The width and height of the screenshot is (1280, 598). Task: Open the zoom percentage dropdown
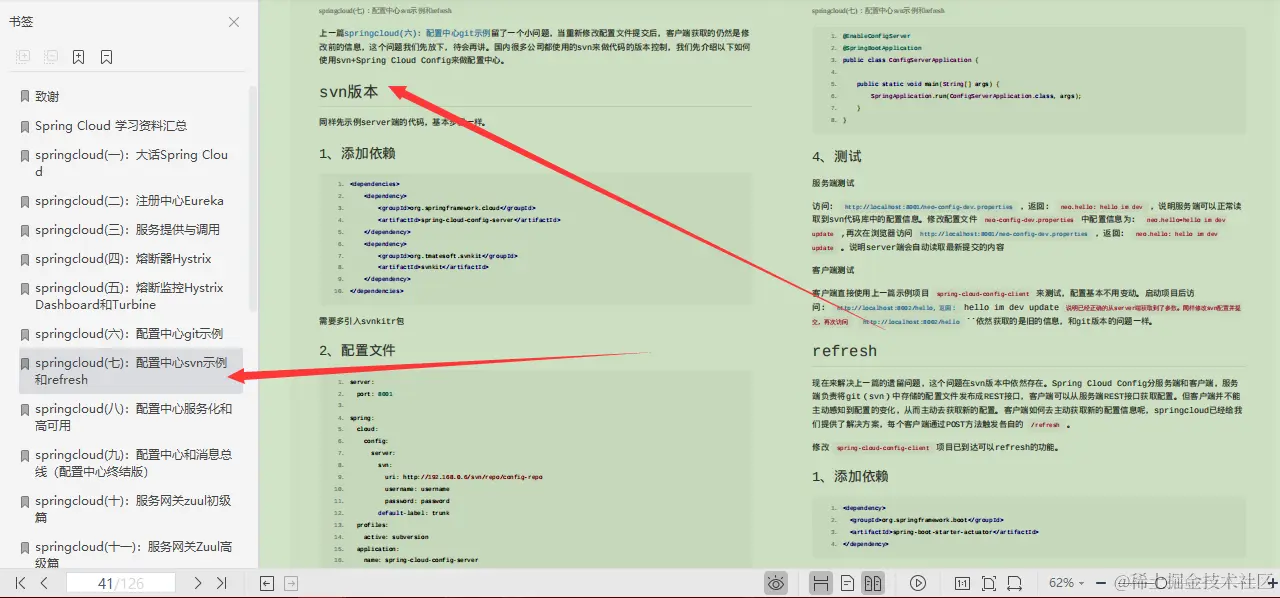coord(1070,582)
